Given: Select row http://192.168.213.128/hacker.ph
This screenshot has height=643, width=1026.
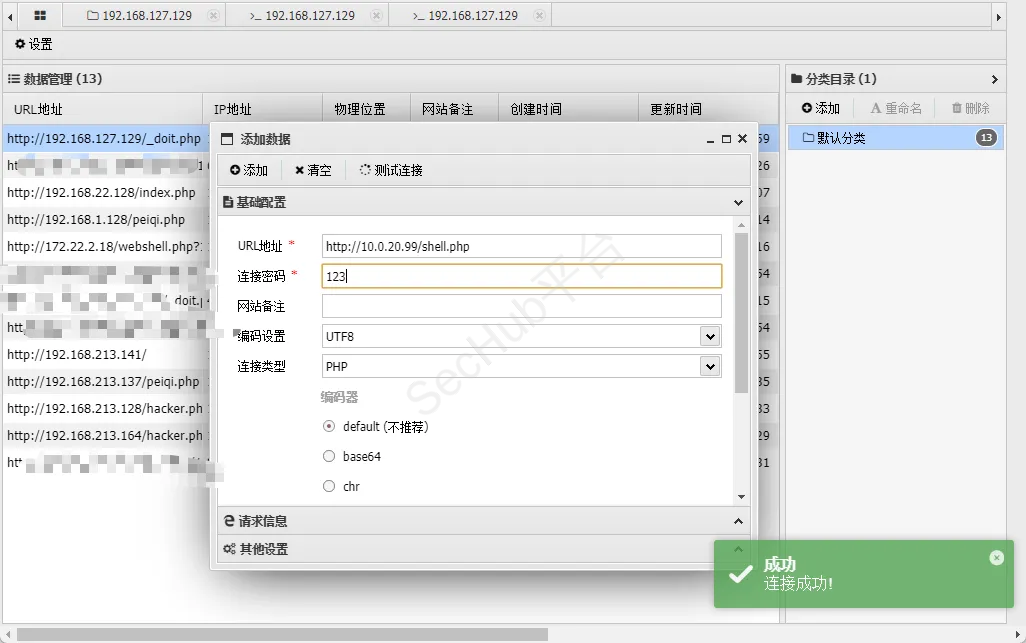Looking at the screenshot, I should [105, 409].
